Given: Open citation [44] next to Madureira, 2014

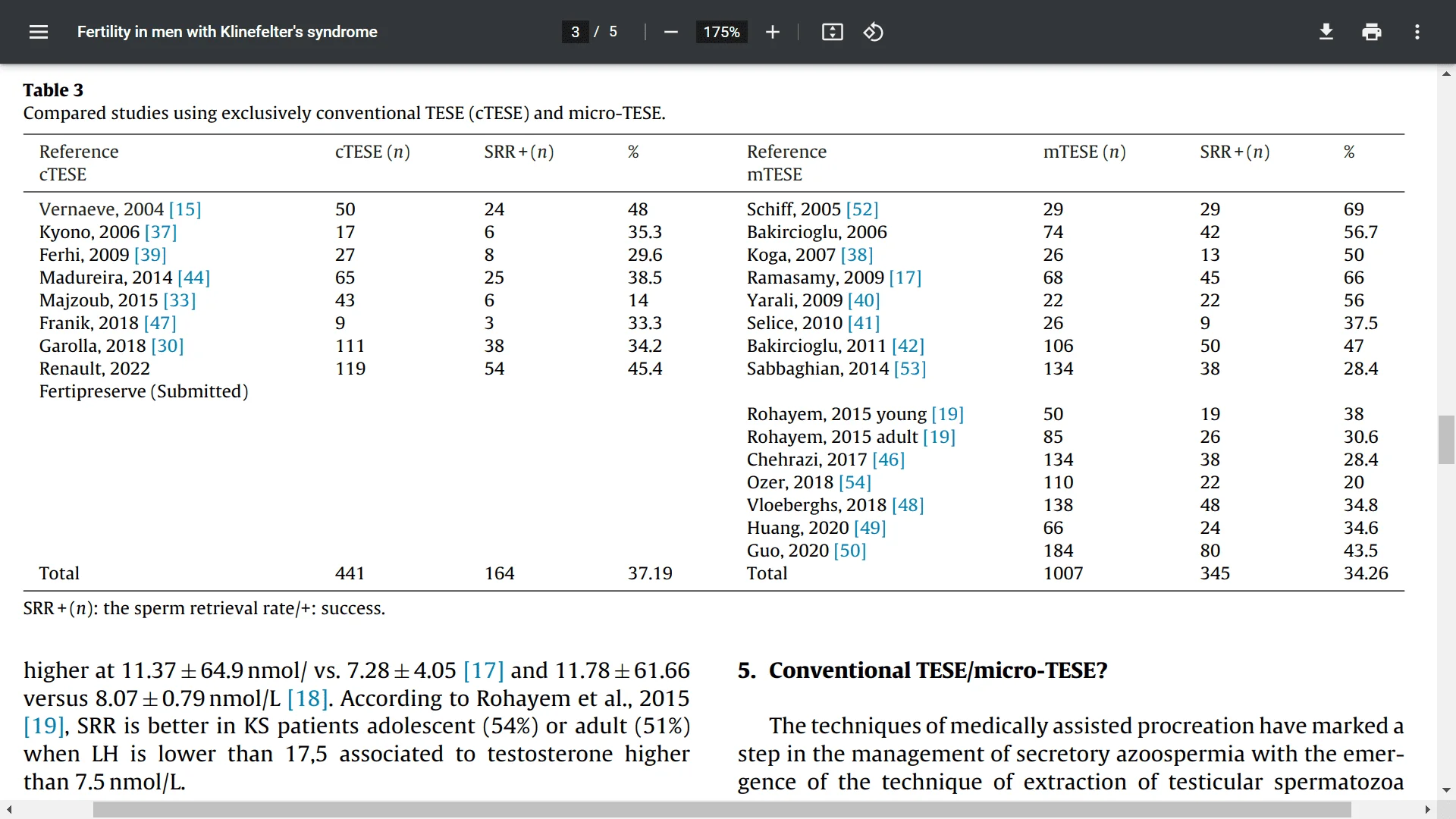Looking at the screenshot, I should (193, 278).
